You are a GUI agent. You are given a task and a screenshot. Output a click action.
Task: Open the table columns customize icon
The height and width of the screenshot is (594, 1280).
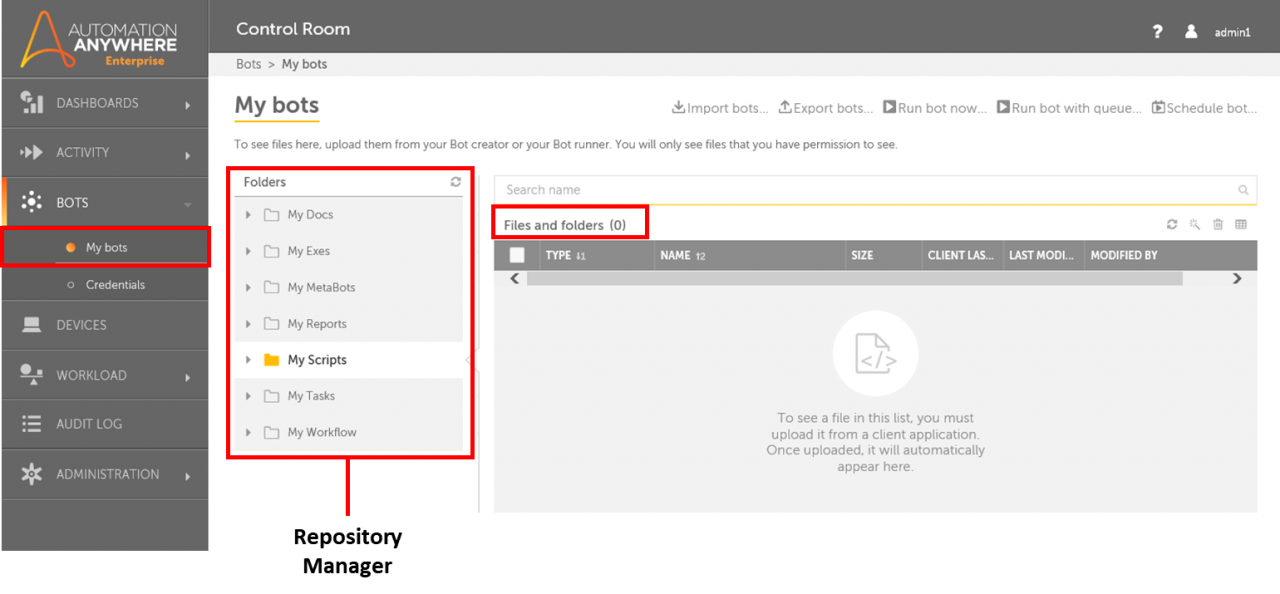[x=1241, y=225]
